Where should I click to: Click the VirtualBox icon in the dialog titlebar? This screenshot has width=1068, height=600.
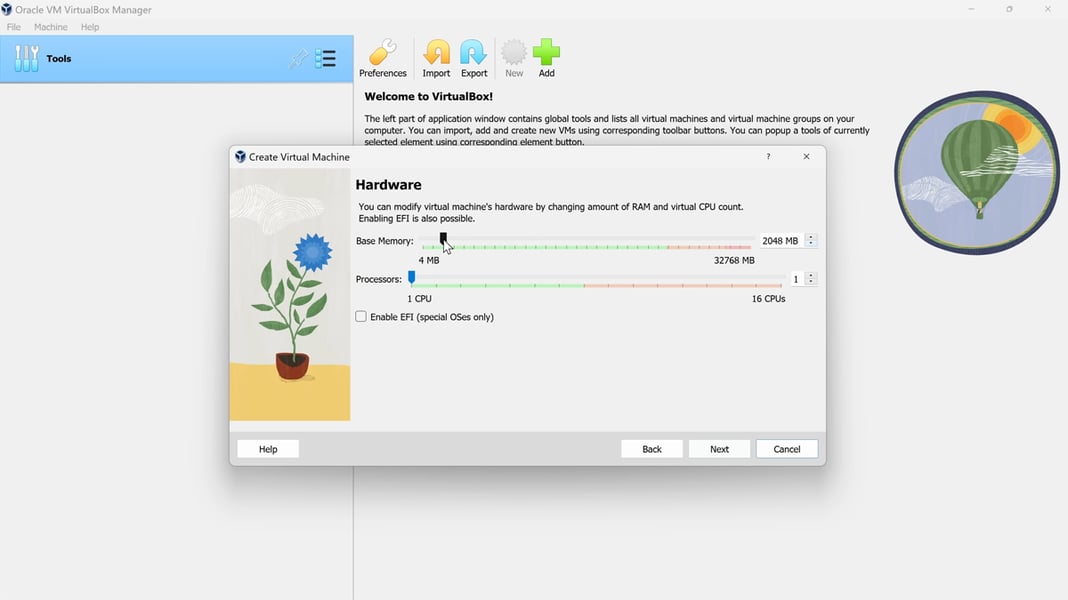click(x=239, y=157)
